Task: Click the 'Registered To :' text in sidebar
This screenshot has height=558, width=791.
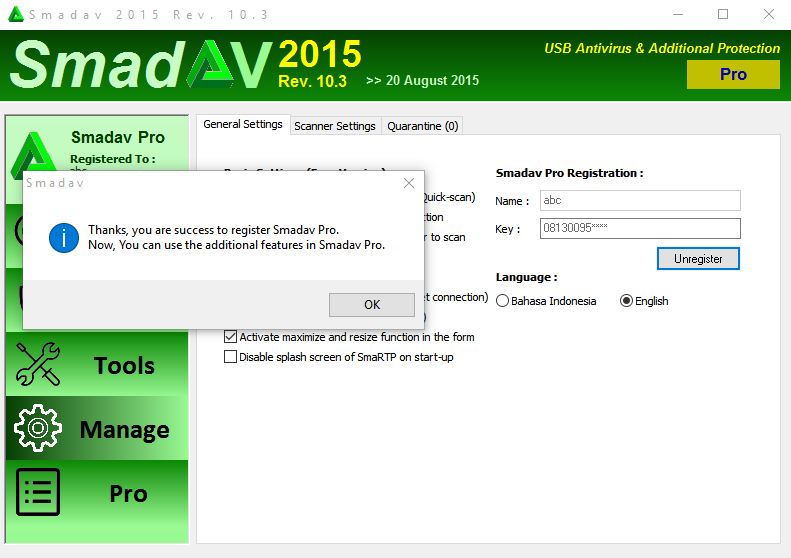Action: pyautogui.click(x=112, y=159)
